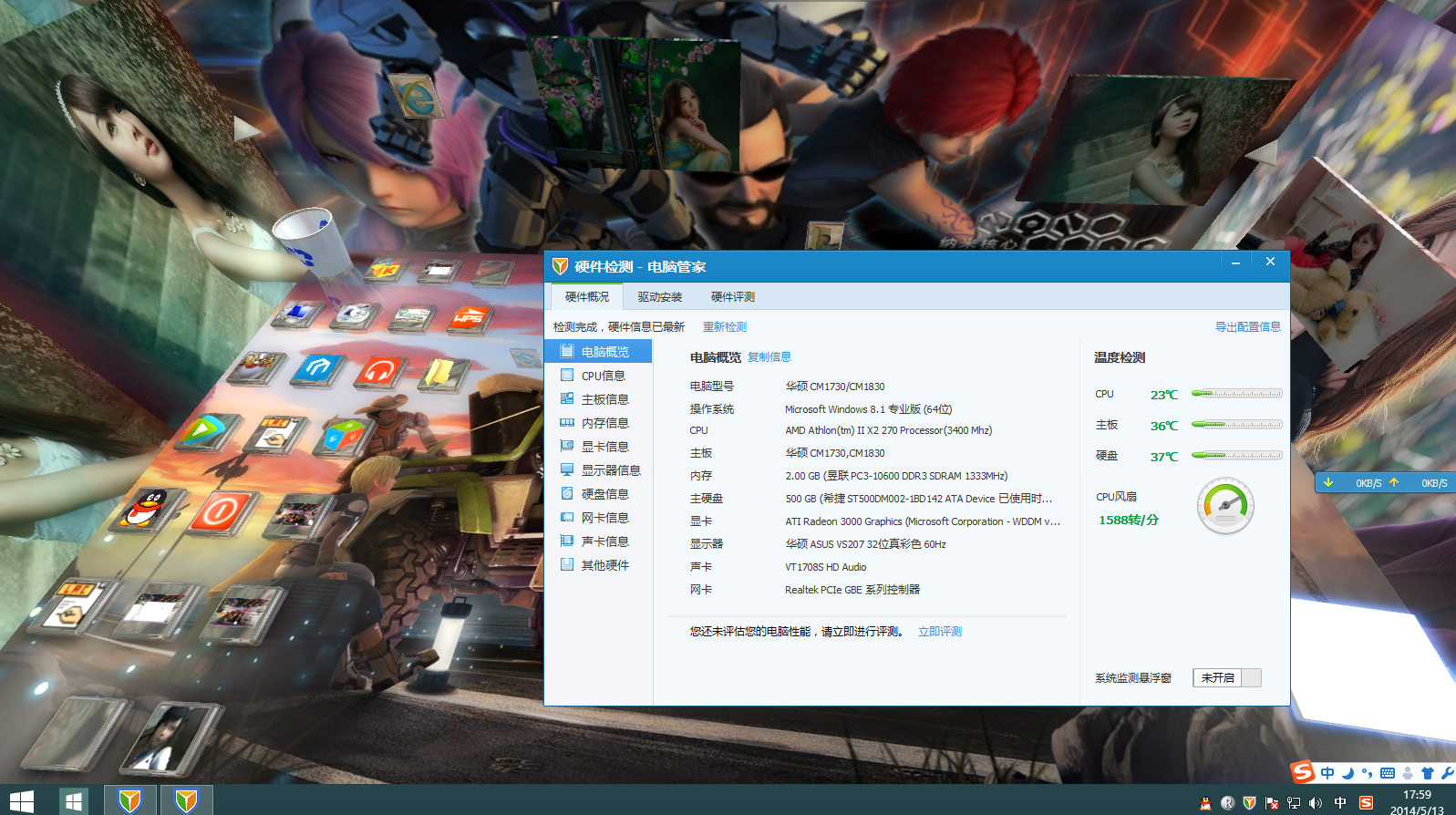The height and width of the screenshot is (815, 1456).
Task: Open first 电脑管家 shield taskbar button
Action: pyautogui.click(x=130, y=800)
